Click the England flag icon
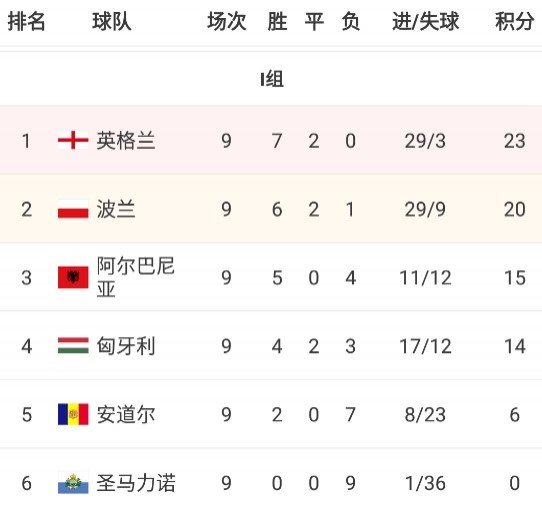 pos(73,140)
